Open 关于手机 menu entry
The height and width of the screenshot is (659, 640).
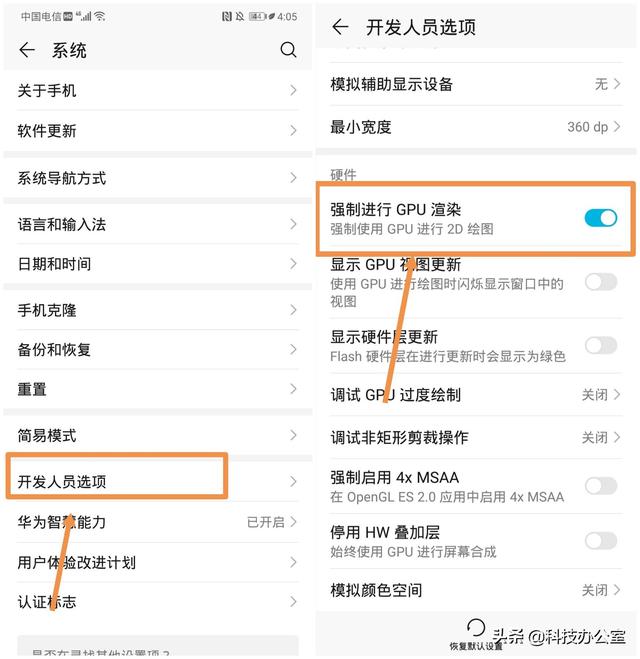pyautogui.click(x=158, y=90)
